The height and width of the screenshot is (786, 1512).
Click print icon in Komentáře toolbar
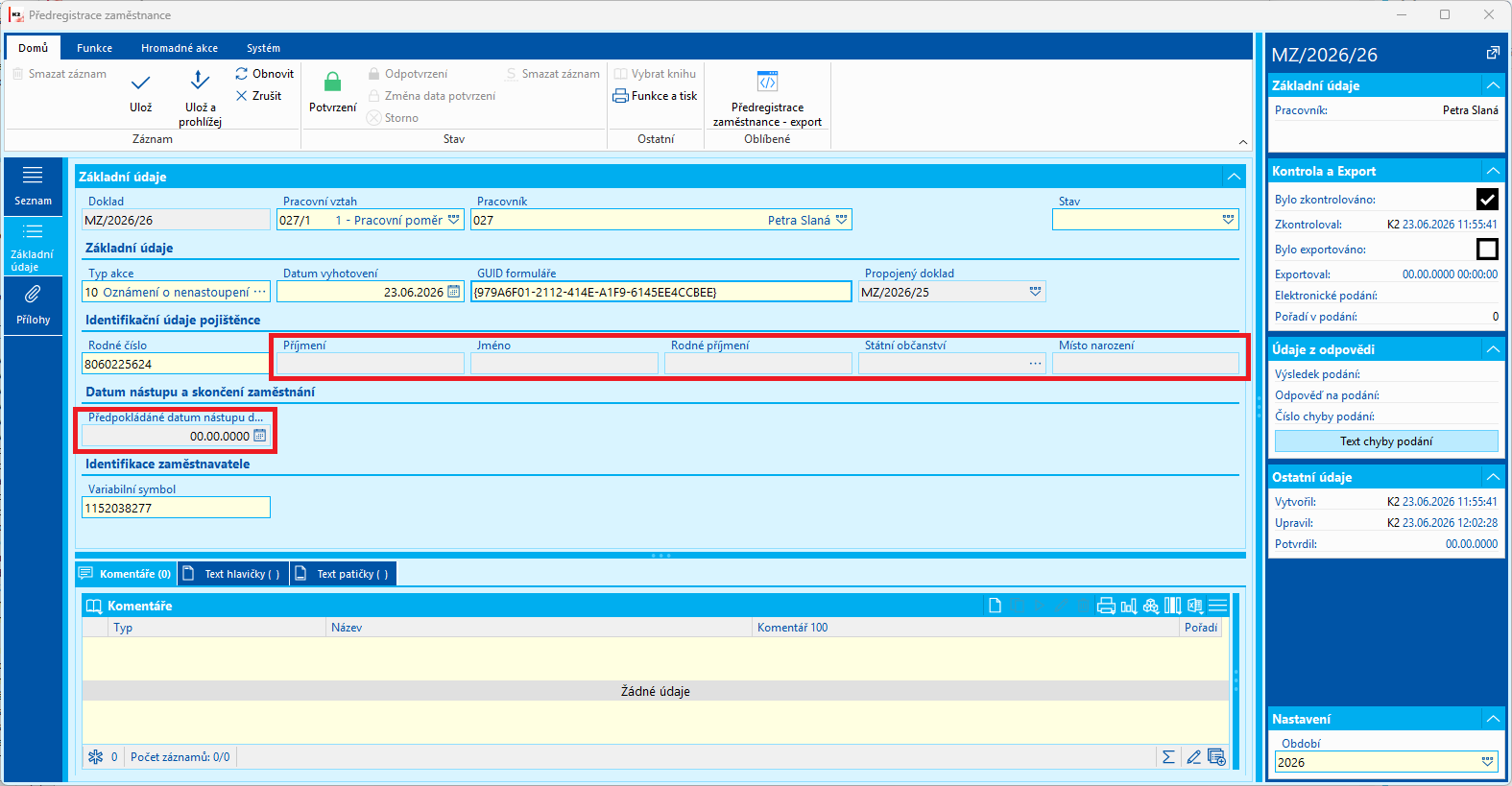1106,606
